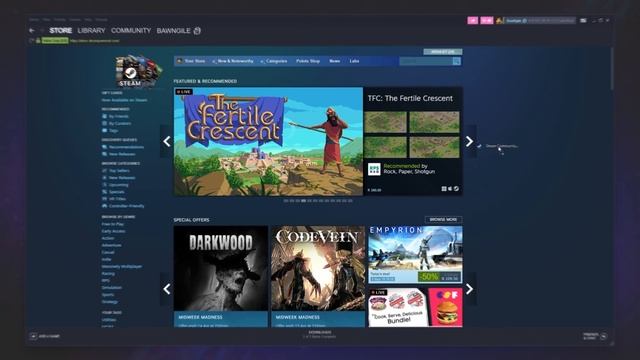
Task: Click BROWSE MORE special offers button
Action: tap(443, 220)
